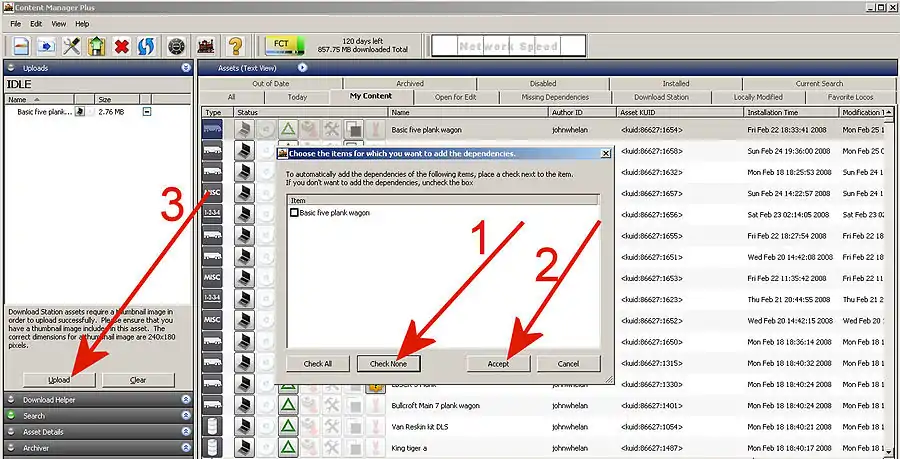Viewport: 900px width, 459px height.
Task: Click the blue refresh arrows toolbar icon
Action: tap(147, 46)
